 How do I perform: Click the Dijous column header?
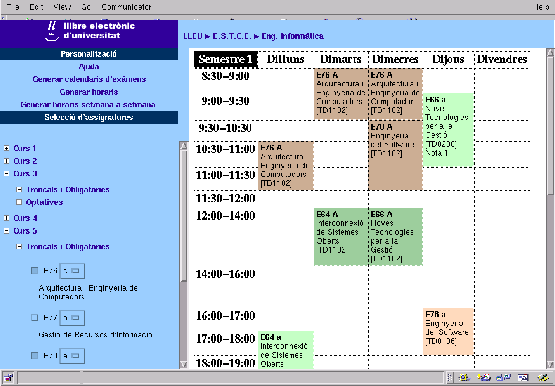tap(448, 59)
